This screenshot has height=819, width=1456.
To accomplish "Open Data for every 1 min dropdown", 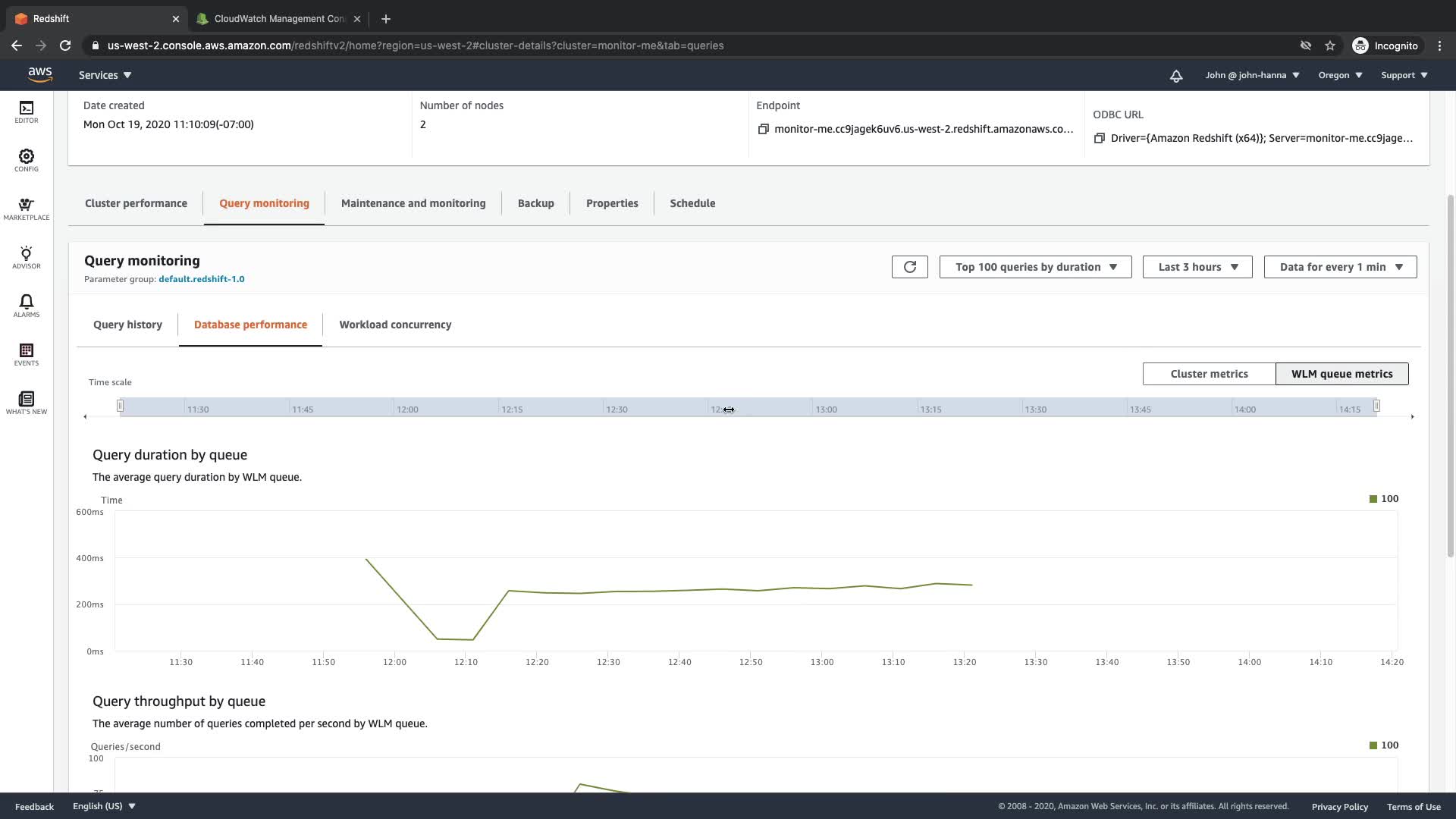I will (1340, 267).
